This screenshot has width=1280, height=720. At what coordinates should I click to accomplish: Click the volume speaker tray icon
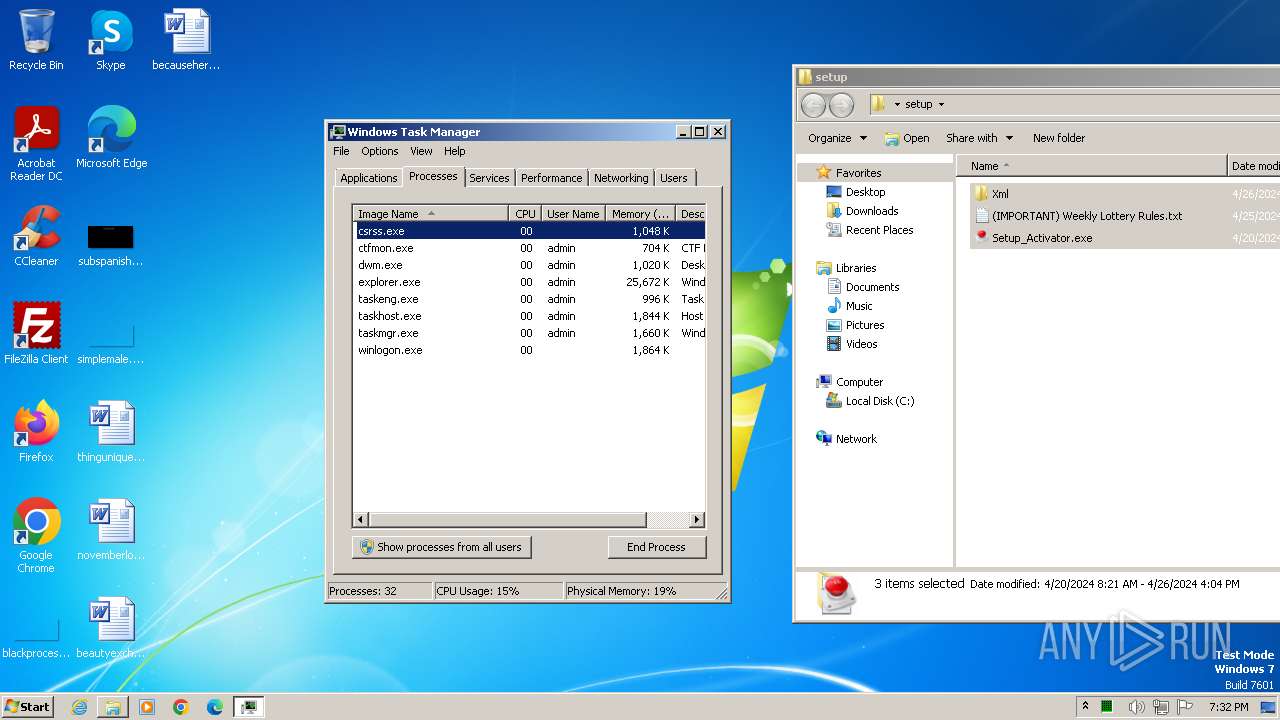coord(1136,707)
